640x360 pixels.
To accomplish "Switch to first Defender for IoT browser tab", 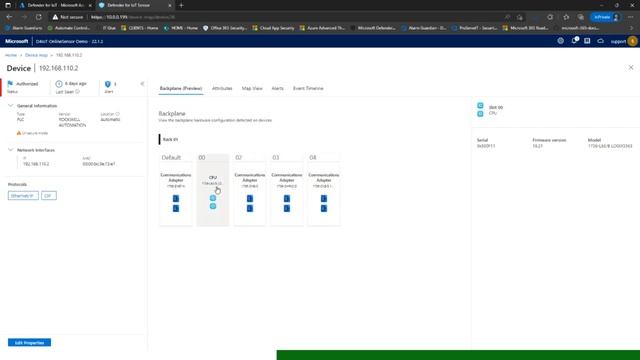I will point(56,5).
